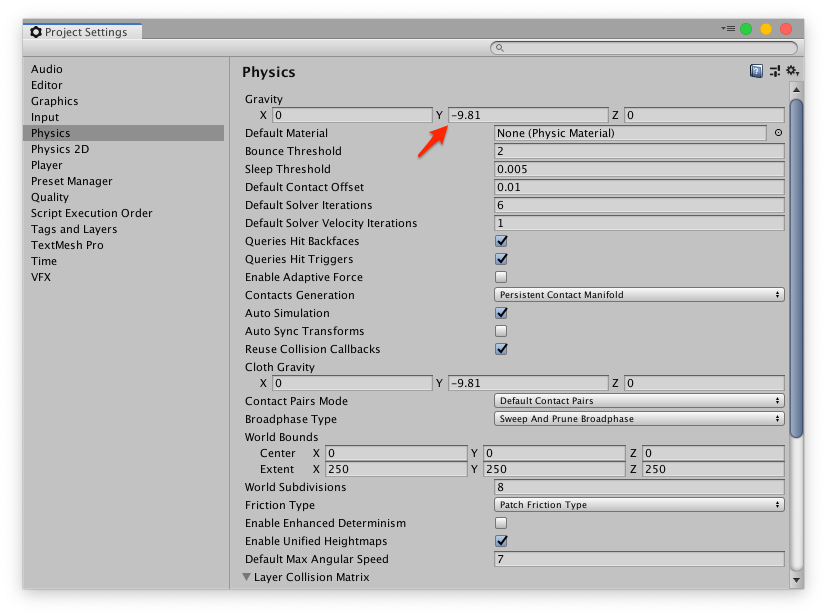
Task: Click the Default Material object picker icon
Action: [779, 133]
